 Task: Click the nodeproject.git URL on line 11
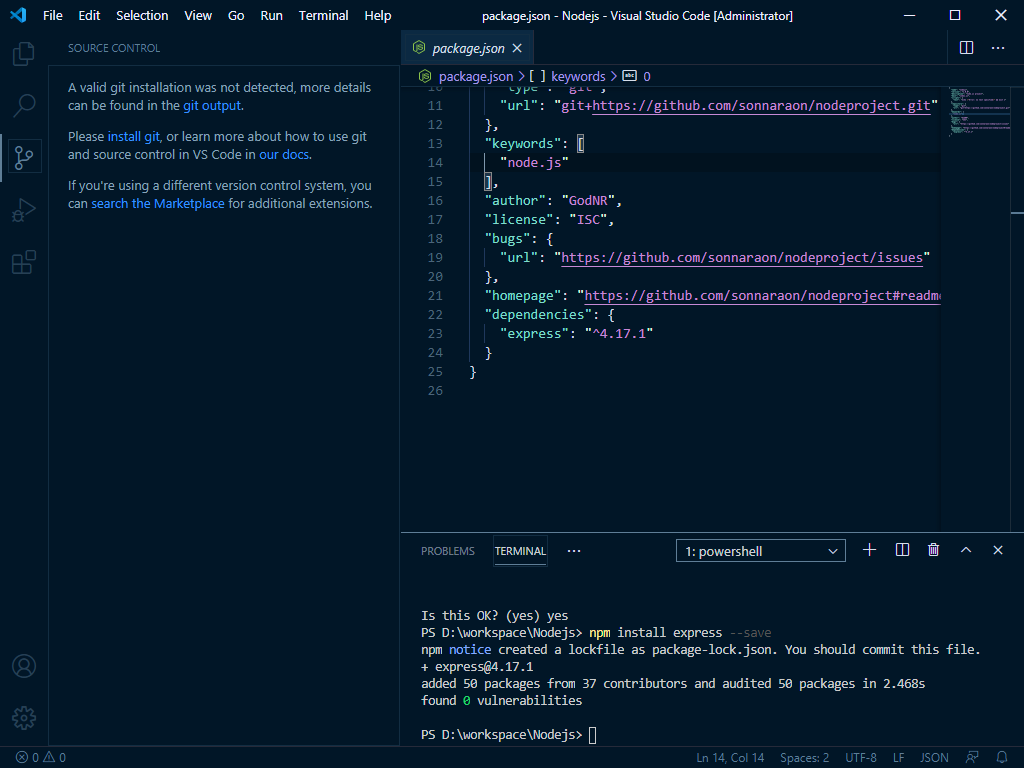pos(761,105)
